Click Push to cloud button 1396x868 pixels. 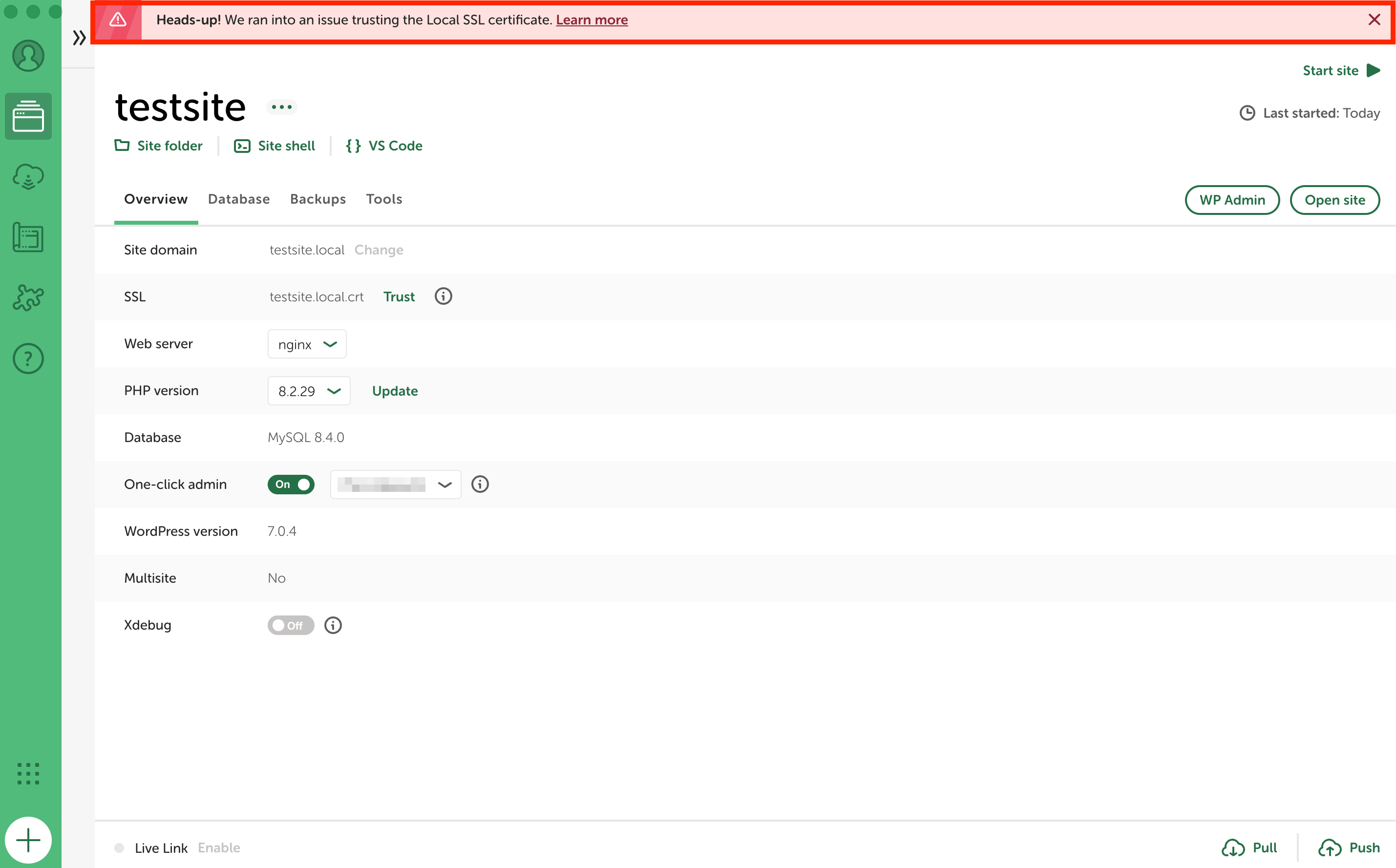(x=1349, y=848)
